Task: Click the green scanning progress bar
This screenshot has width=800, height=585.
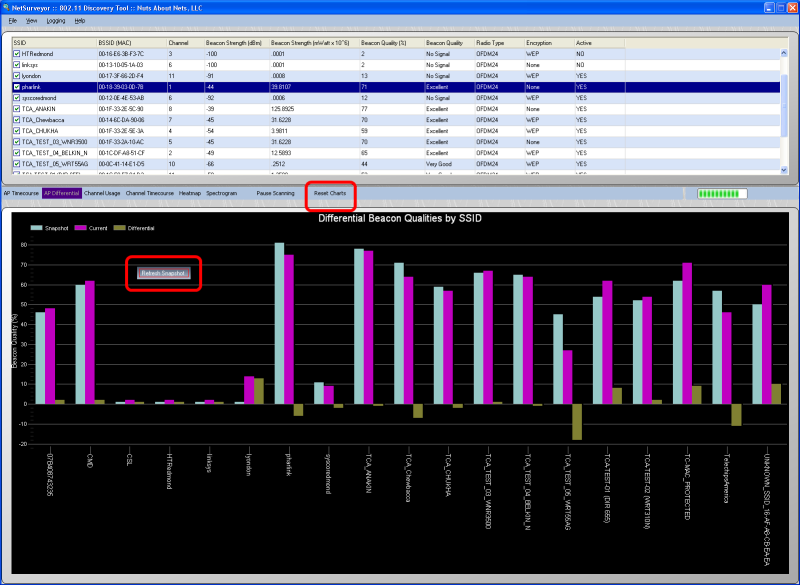Action: pos(722,194)
